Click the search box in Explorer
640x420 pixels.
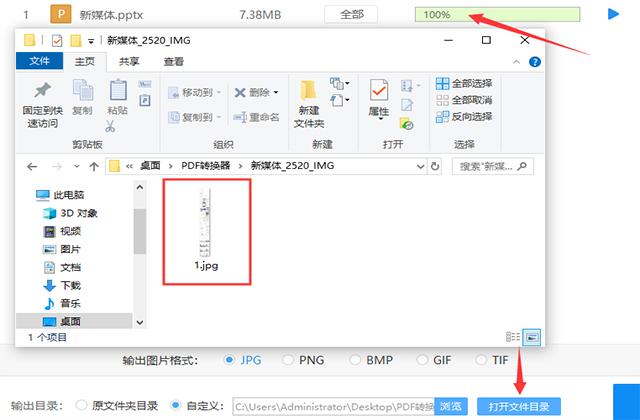(x=493, y=166)
